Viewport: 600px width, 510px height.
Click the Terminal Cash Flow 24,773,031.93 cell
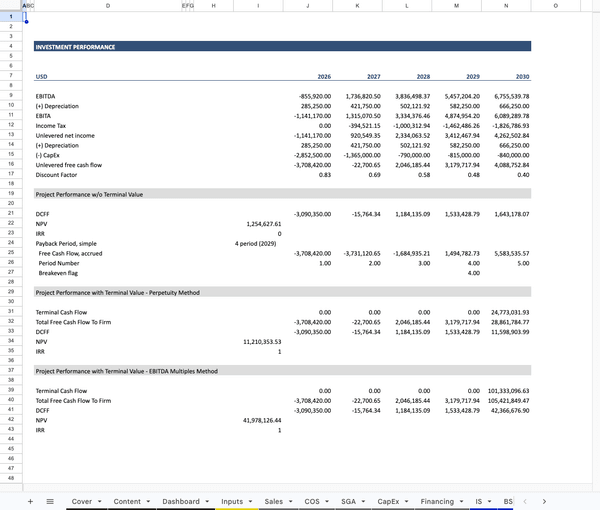pos(506,312)
